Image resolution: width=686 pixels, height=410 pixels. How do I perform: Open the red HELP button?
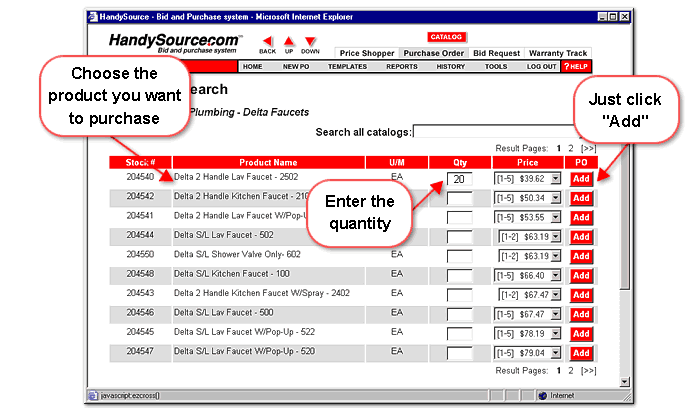(575, 66)
